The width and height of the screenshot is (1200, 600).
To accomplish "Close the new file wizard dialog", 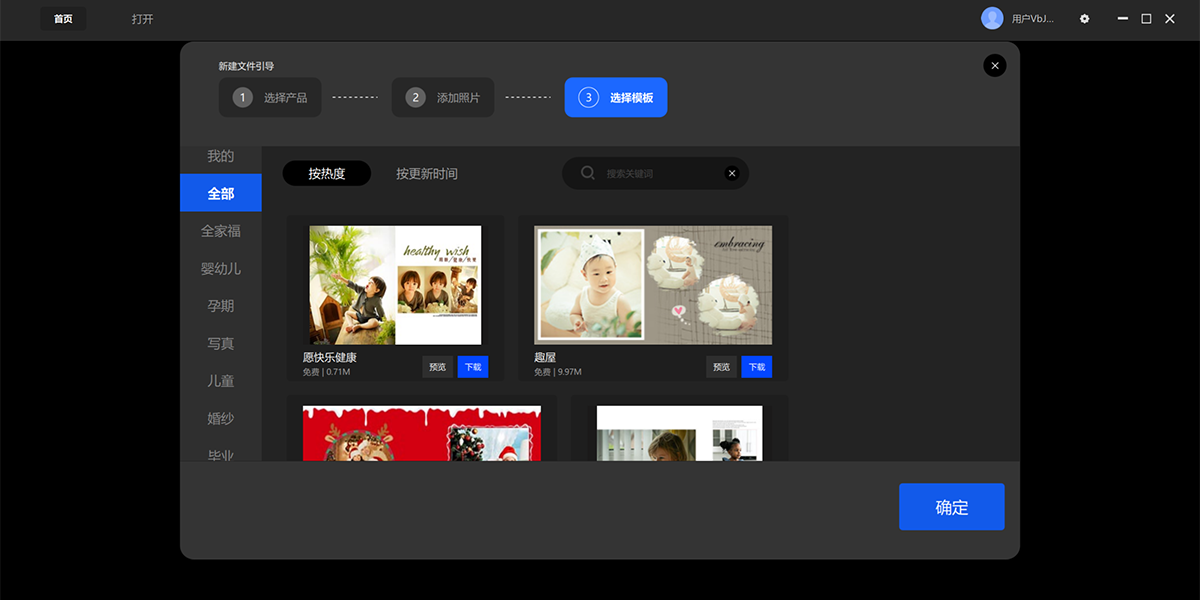I will click(x=994, y=66).
